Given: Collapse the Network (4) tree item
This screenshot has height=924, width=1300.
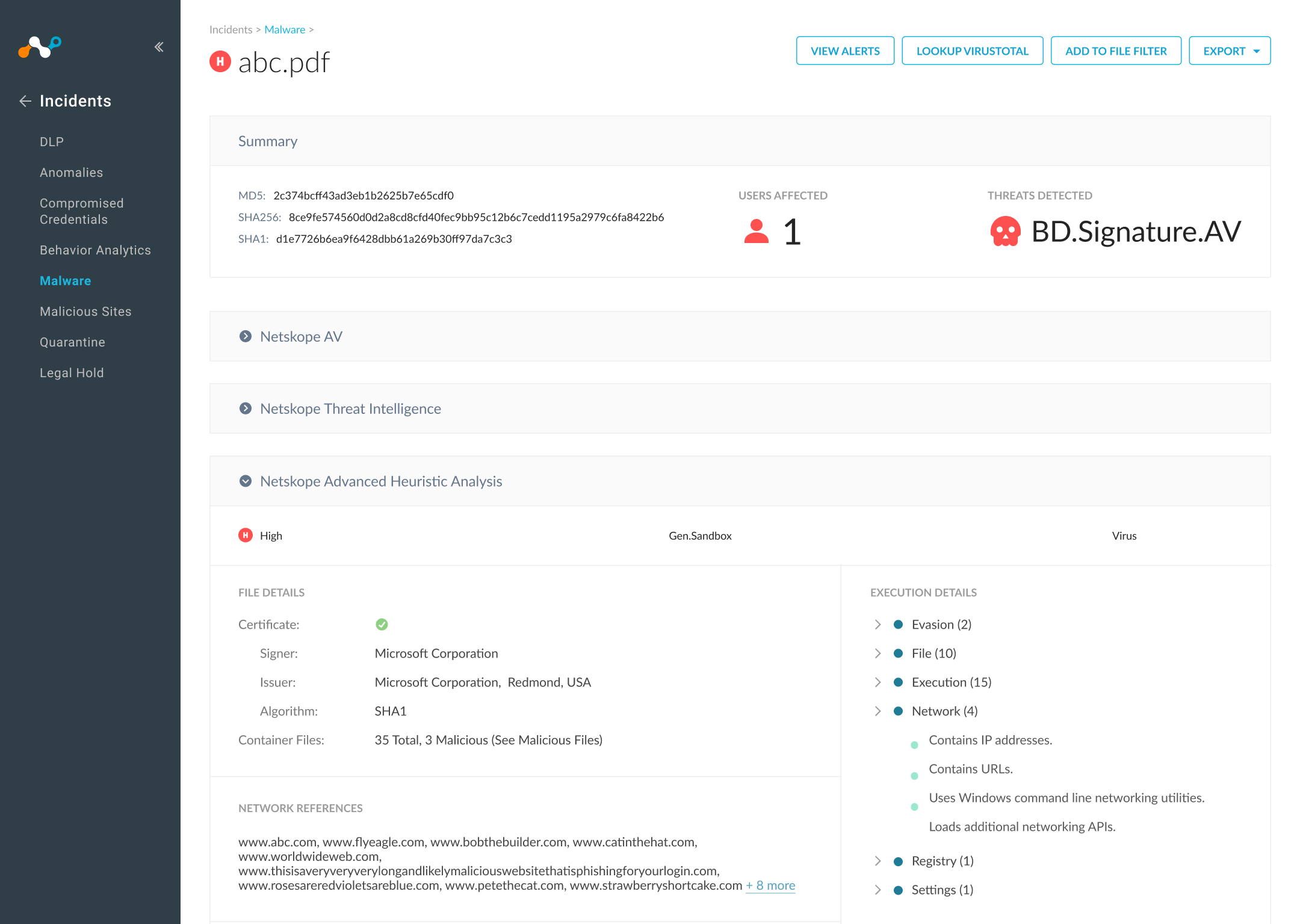Looking at the screenshot, I should click(x=877, y=711).
